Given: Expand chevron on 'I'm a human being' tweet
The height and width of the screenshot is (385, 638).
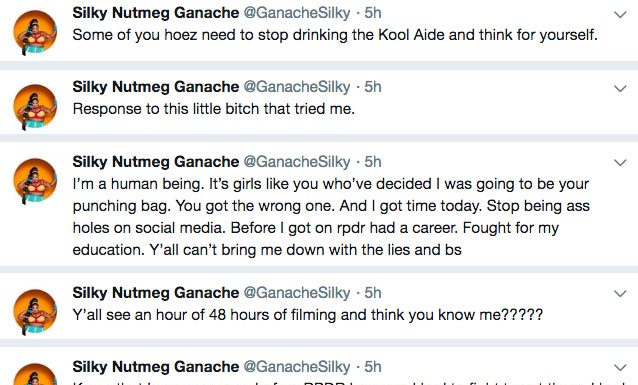Looking at the screenshot, I should [620, 163].
